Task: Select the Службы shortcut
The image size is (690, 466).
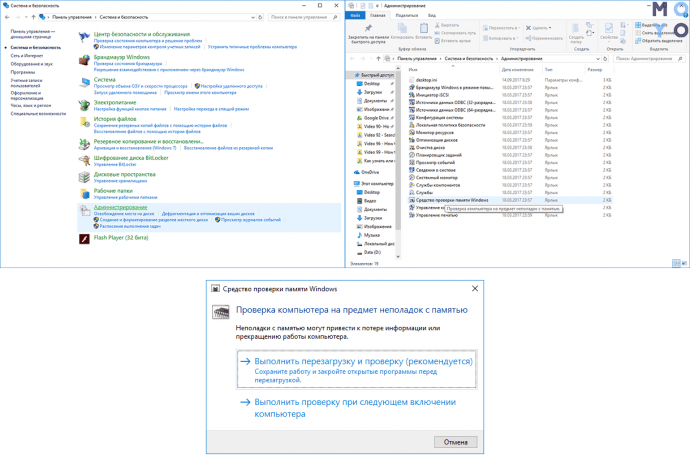Action: pyautogui.click(x=421, y=193)
